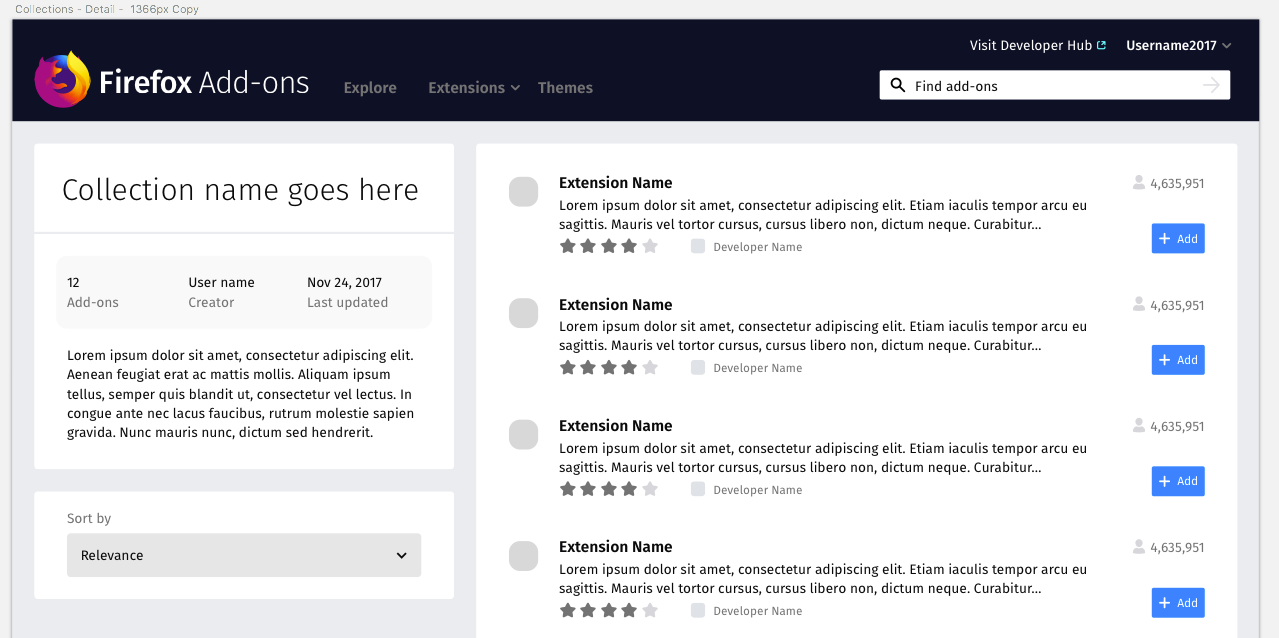Click the first extension's Developer Name
The image size is (1279, 638).
757,247
